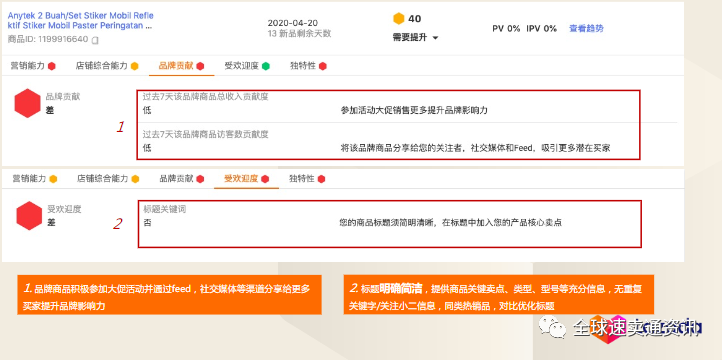Click text 过去7天该品牌商品总收入贡献度
722x360 pixels.
205,97
